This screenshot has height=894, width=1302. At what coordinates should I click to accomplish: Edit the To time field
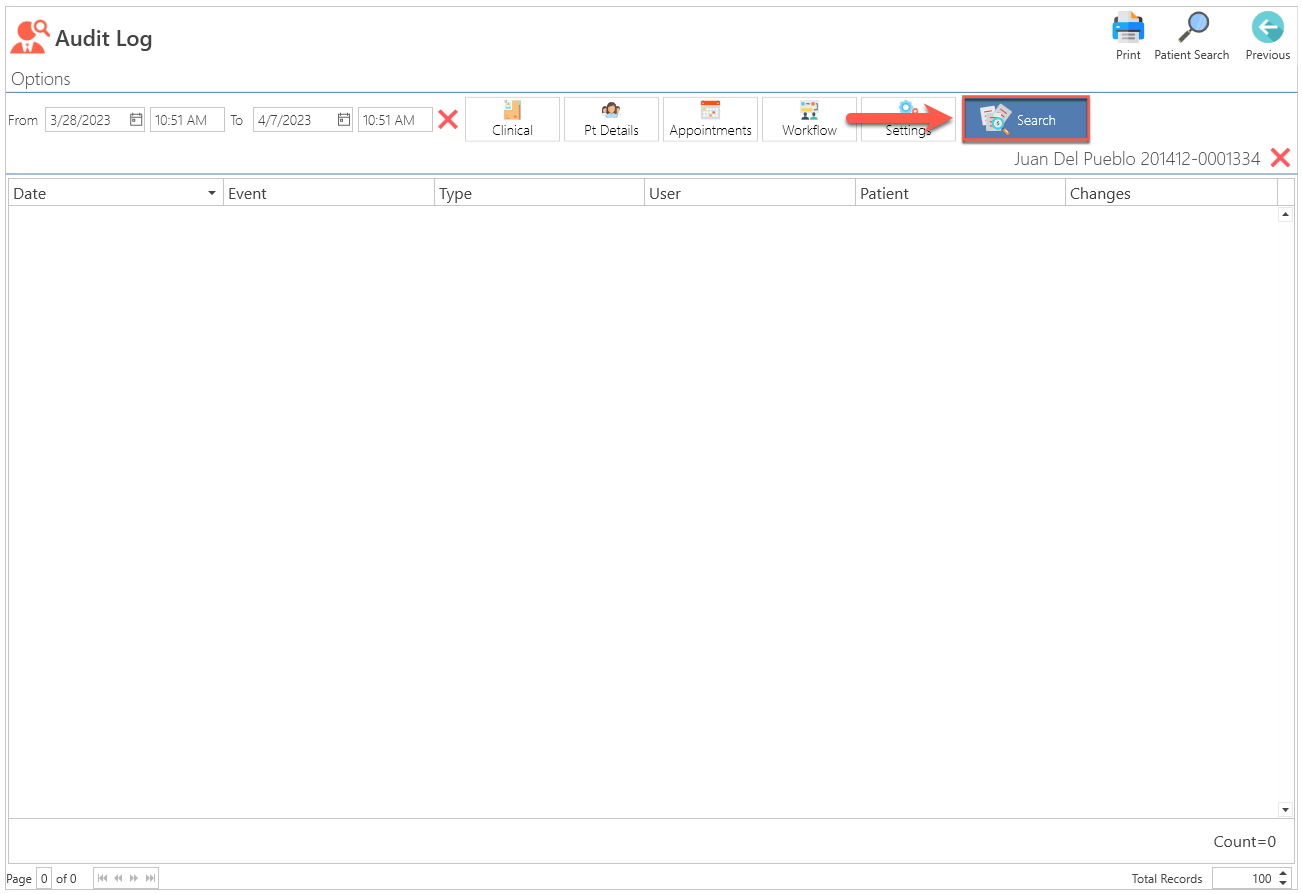(x=395, y=120)
